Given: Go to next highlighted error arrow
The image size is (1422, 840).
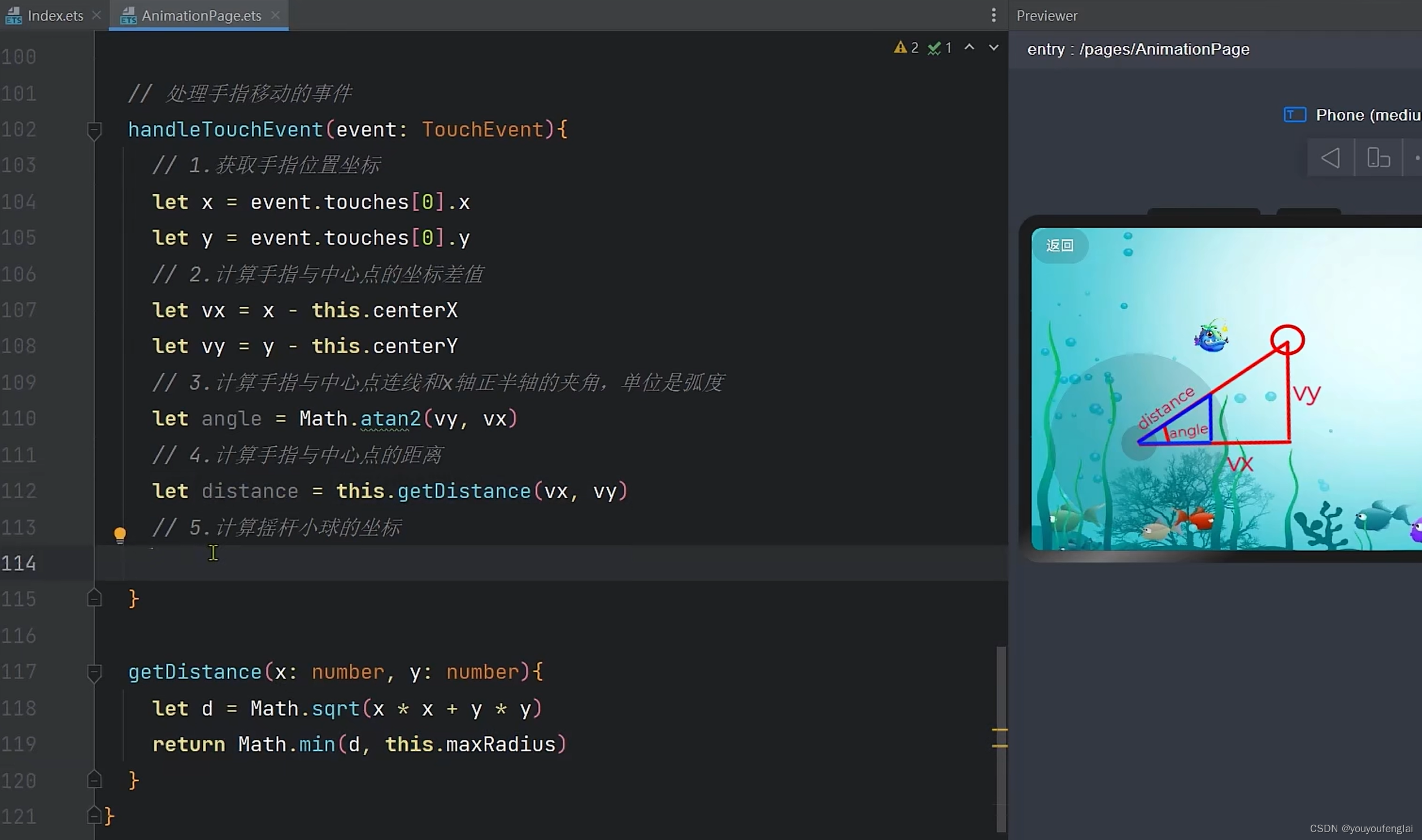Looking at the screenshot, I should [x=993, y=47].
